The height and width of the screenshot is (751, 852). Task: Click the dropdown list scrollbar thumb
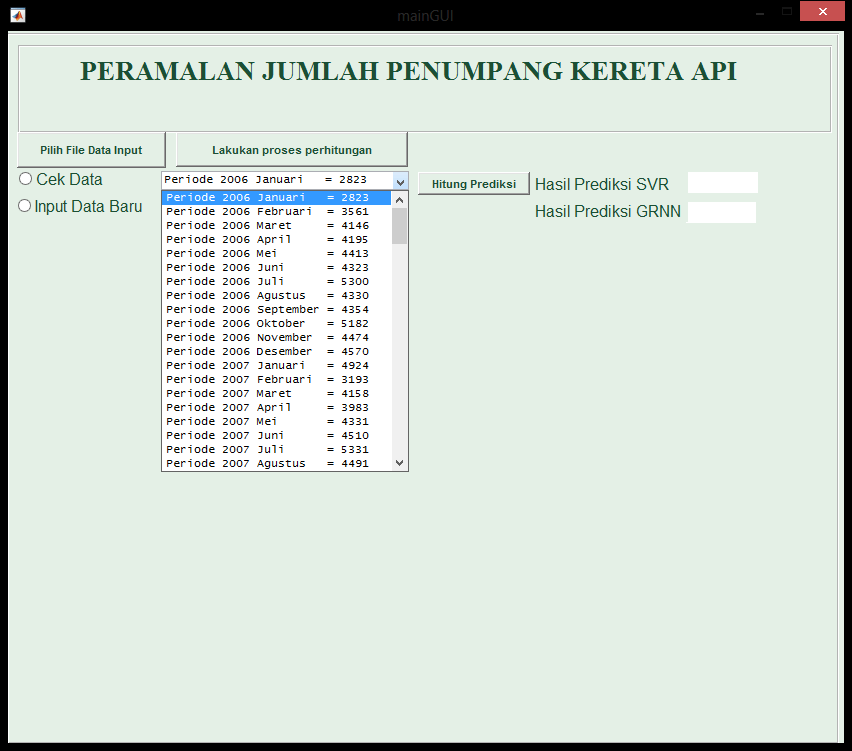click(400, 225)
